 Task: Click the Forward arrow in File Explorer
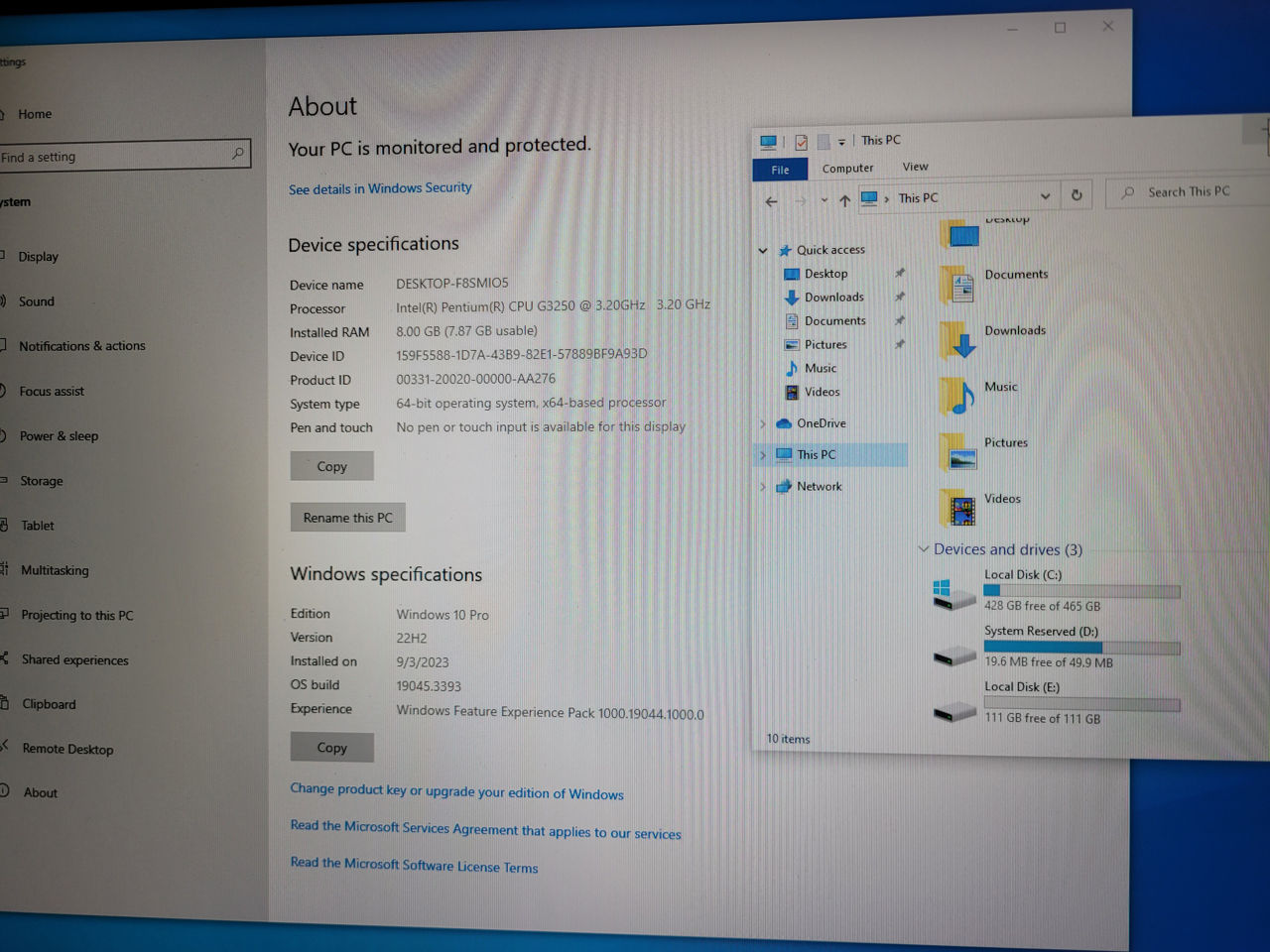pos(801,201)
